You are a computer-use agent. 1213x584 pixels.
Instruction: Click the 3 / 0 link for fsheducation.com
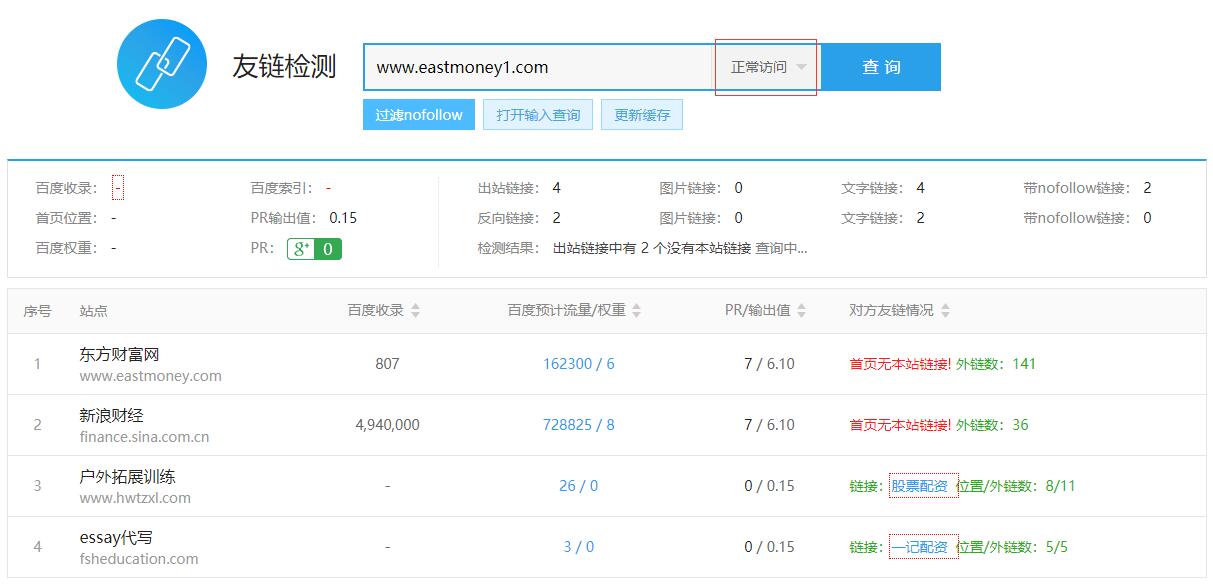click(x=577, y=546)
